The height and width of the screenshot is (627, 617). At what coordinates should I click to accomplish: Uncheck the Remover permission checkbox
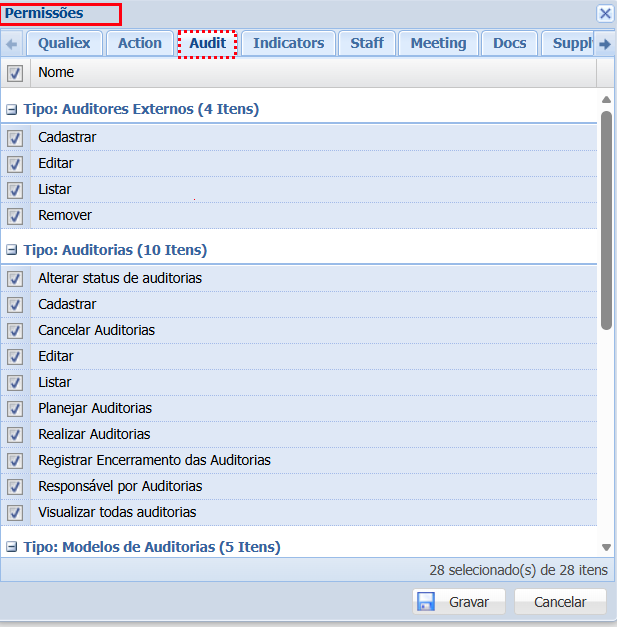click(15, 215)
